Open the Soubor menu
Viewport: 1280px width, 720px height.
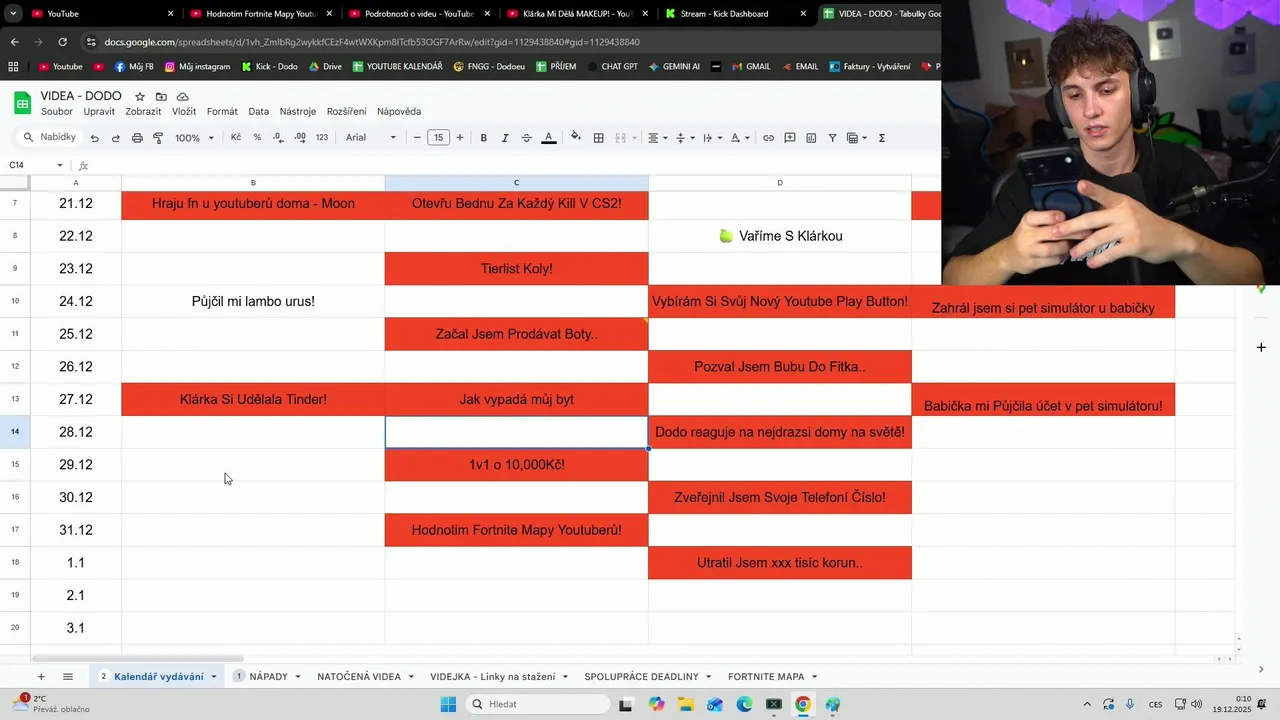pyautogui.click(x=57, y=112)
